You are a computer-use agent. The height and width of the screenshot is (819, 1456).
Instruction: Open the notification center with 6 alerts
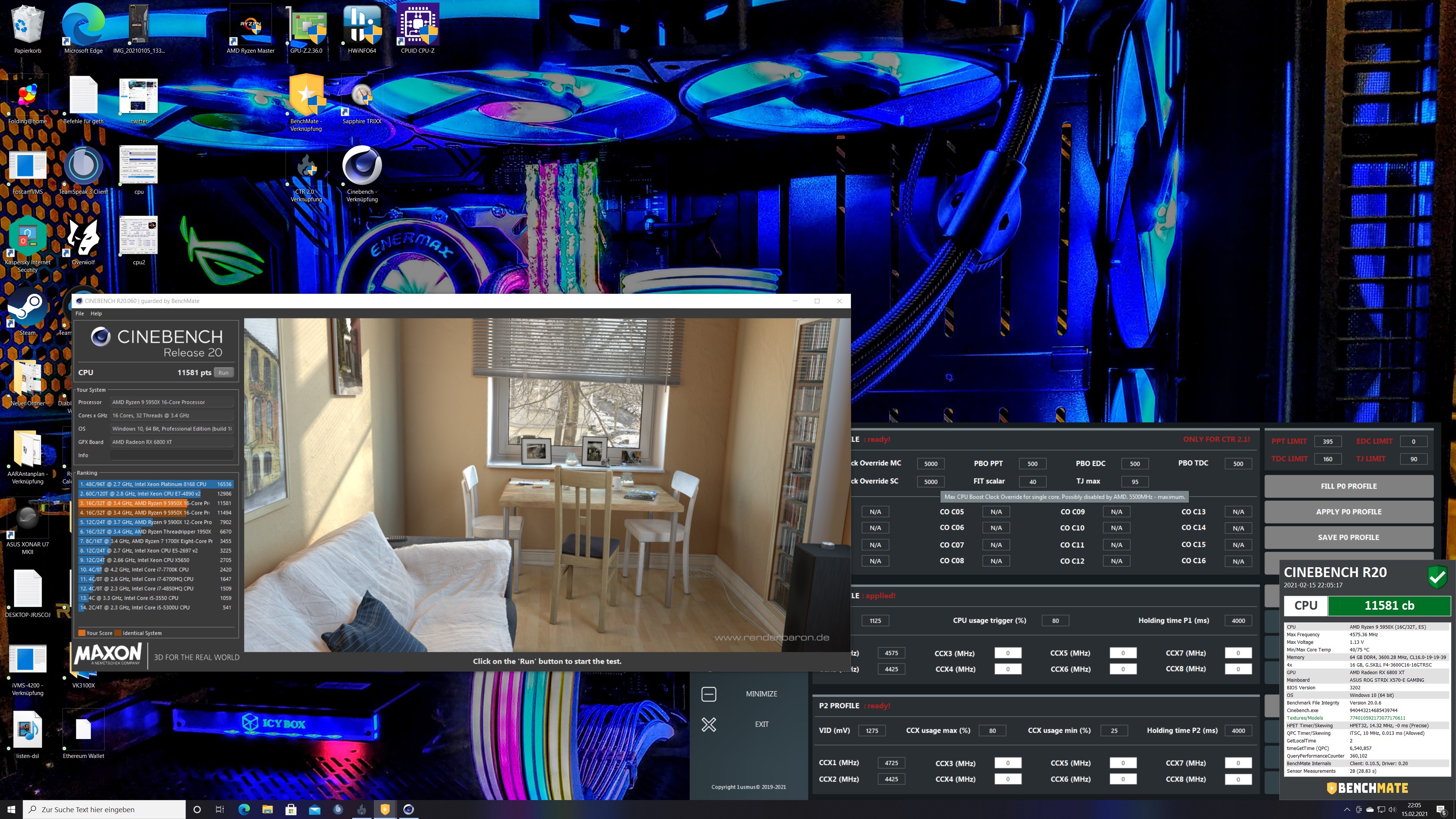point(1442,810)
